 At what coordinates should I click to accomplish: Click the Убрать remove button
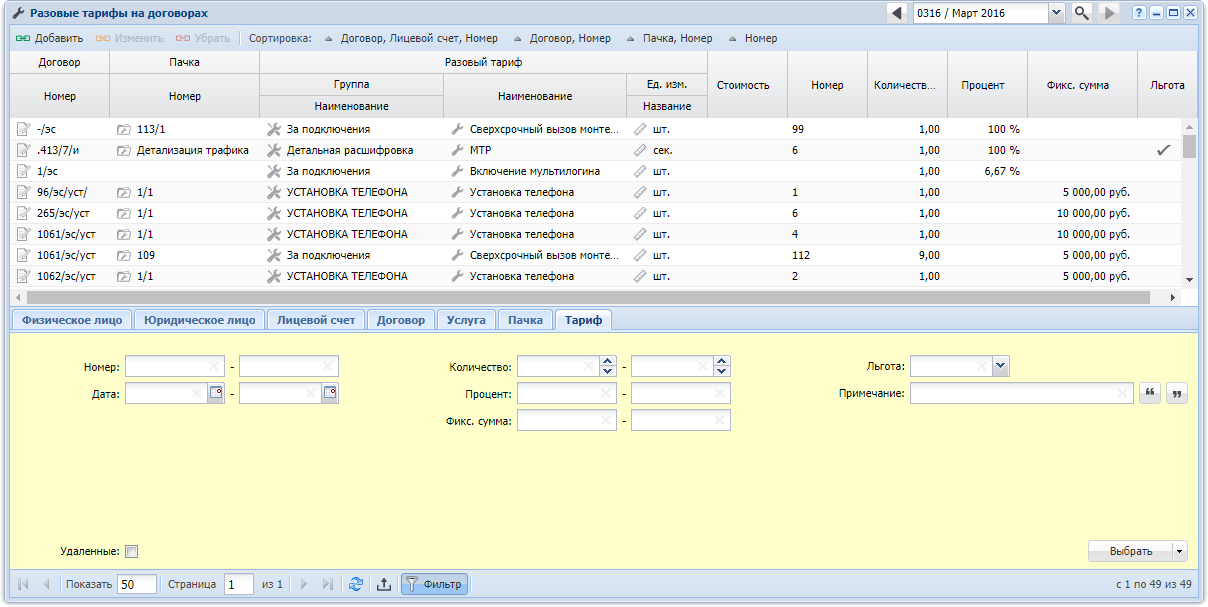tap(202, 38)
